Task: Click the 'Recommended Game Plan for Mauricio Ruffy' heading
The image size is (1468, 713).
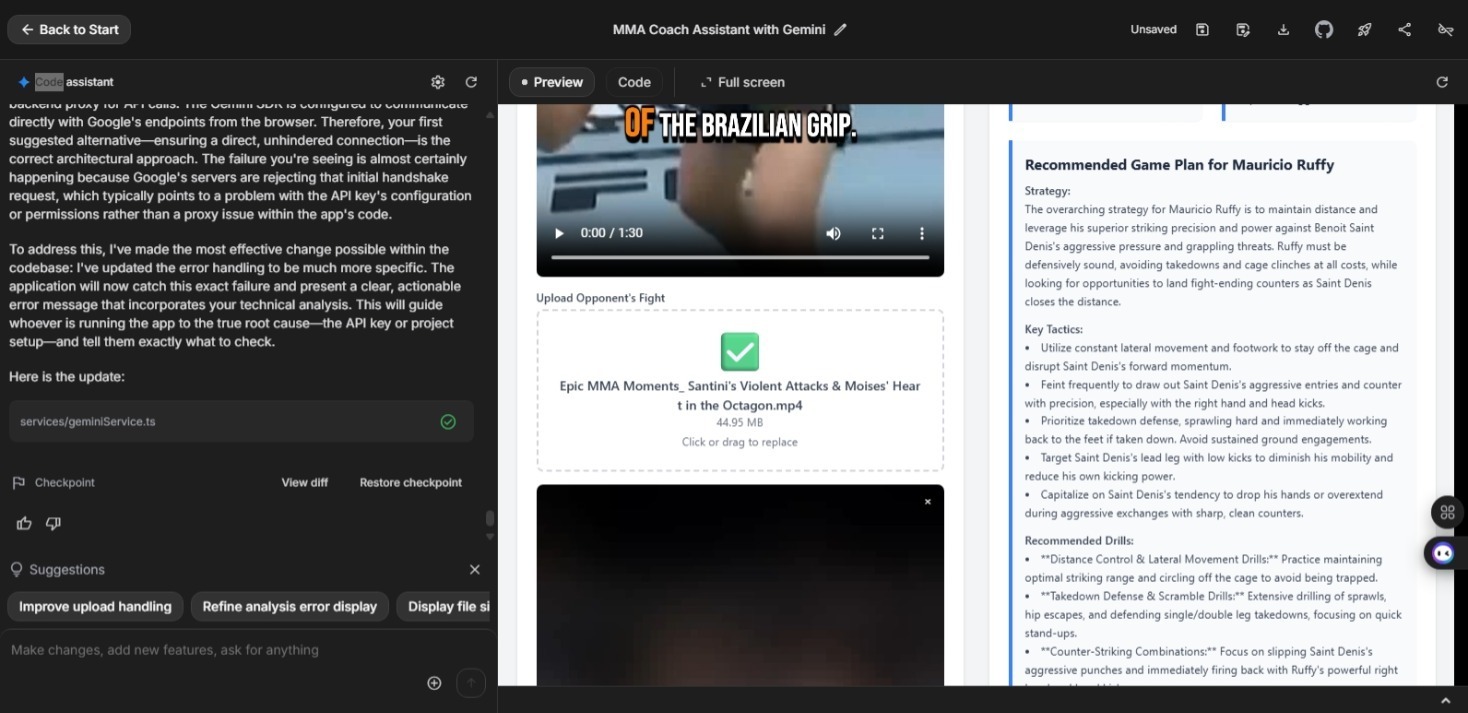Action: click(1179, 165)
